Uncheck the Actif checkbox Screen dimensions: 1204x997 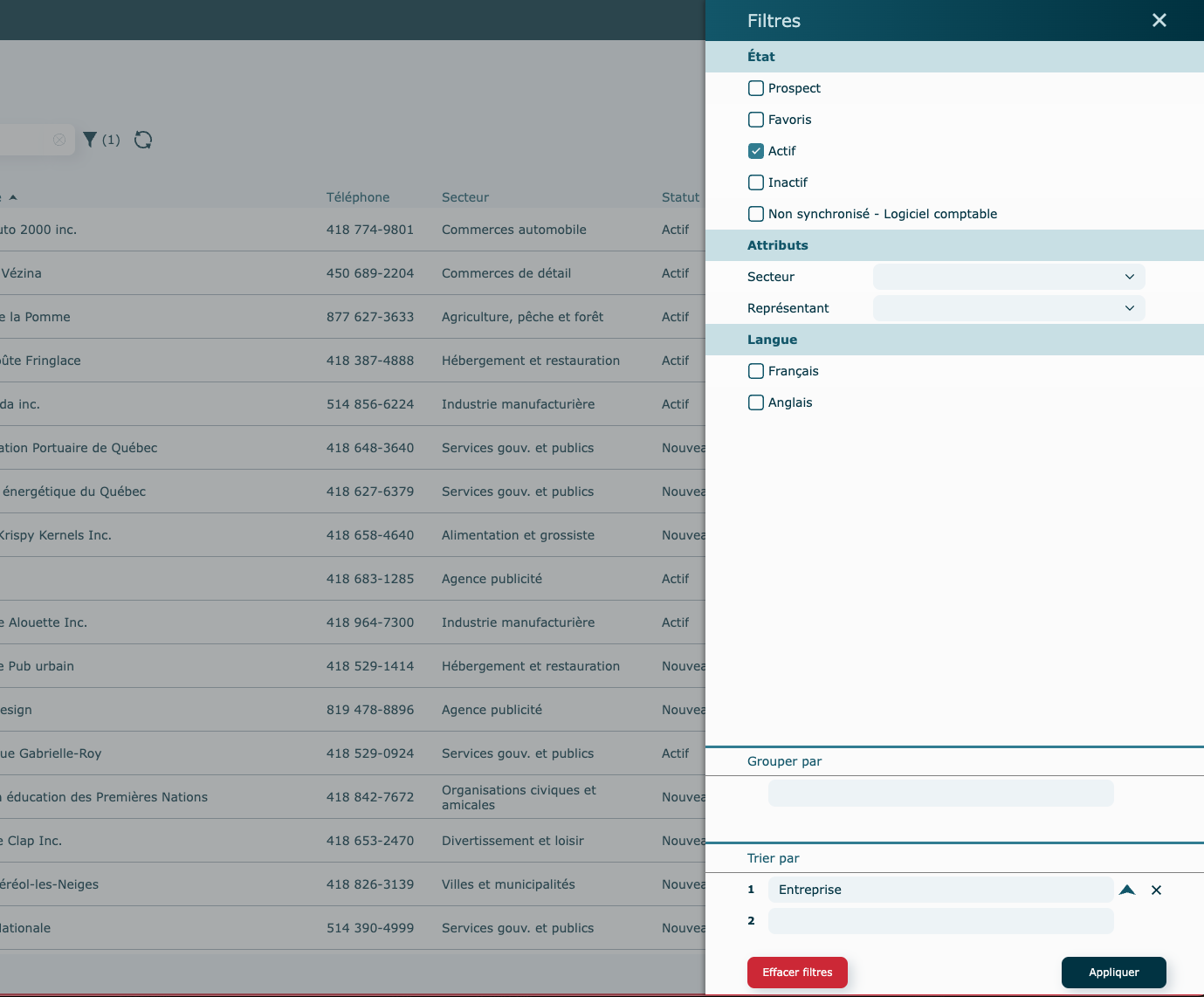click(756, 151)
